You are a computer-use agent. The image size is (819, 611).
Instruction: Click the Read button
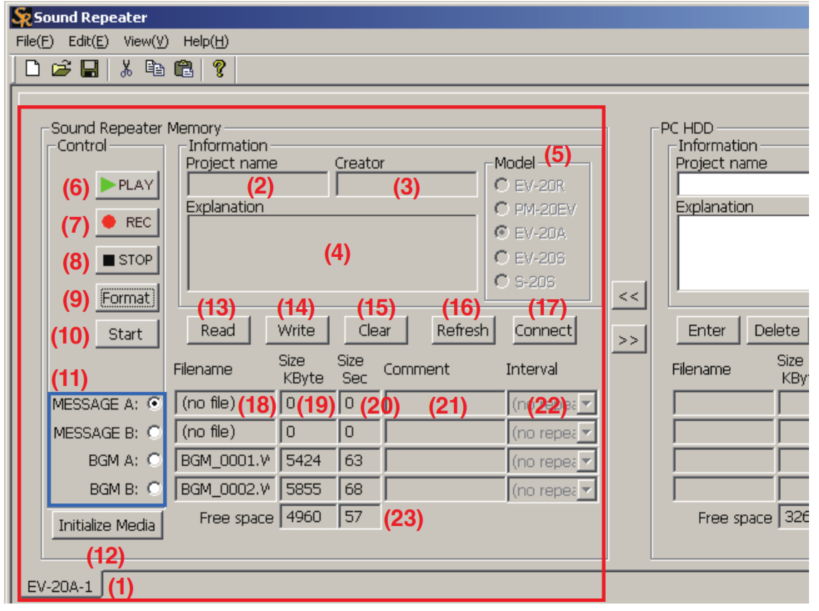click(218, 331)
